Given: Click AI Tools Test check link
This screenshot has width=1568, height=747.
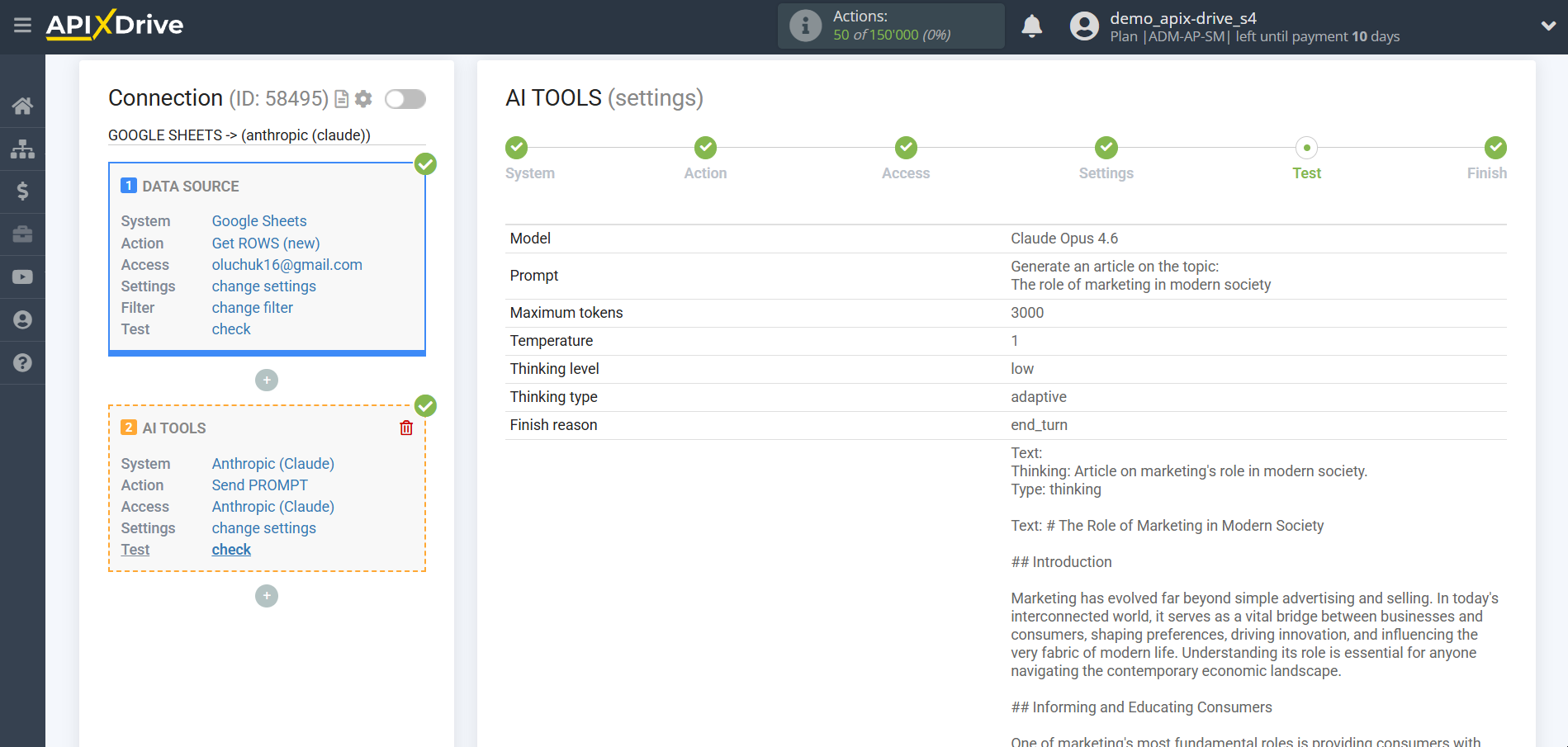Looking at the screenshot, I should coord(231,550).
